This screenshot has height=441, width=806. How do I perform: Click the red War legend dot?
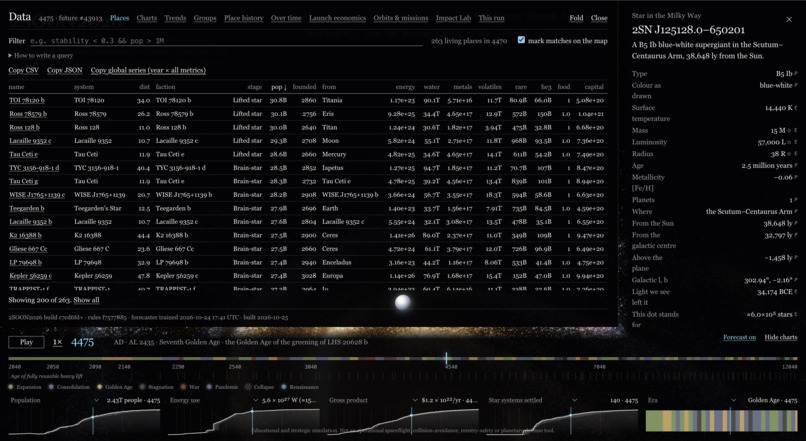point(183,387)
